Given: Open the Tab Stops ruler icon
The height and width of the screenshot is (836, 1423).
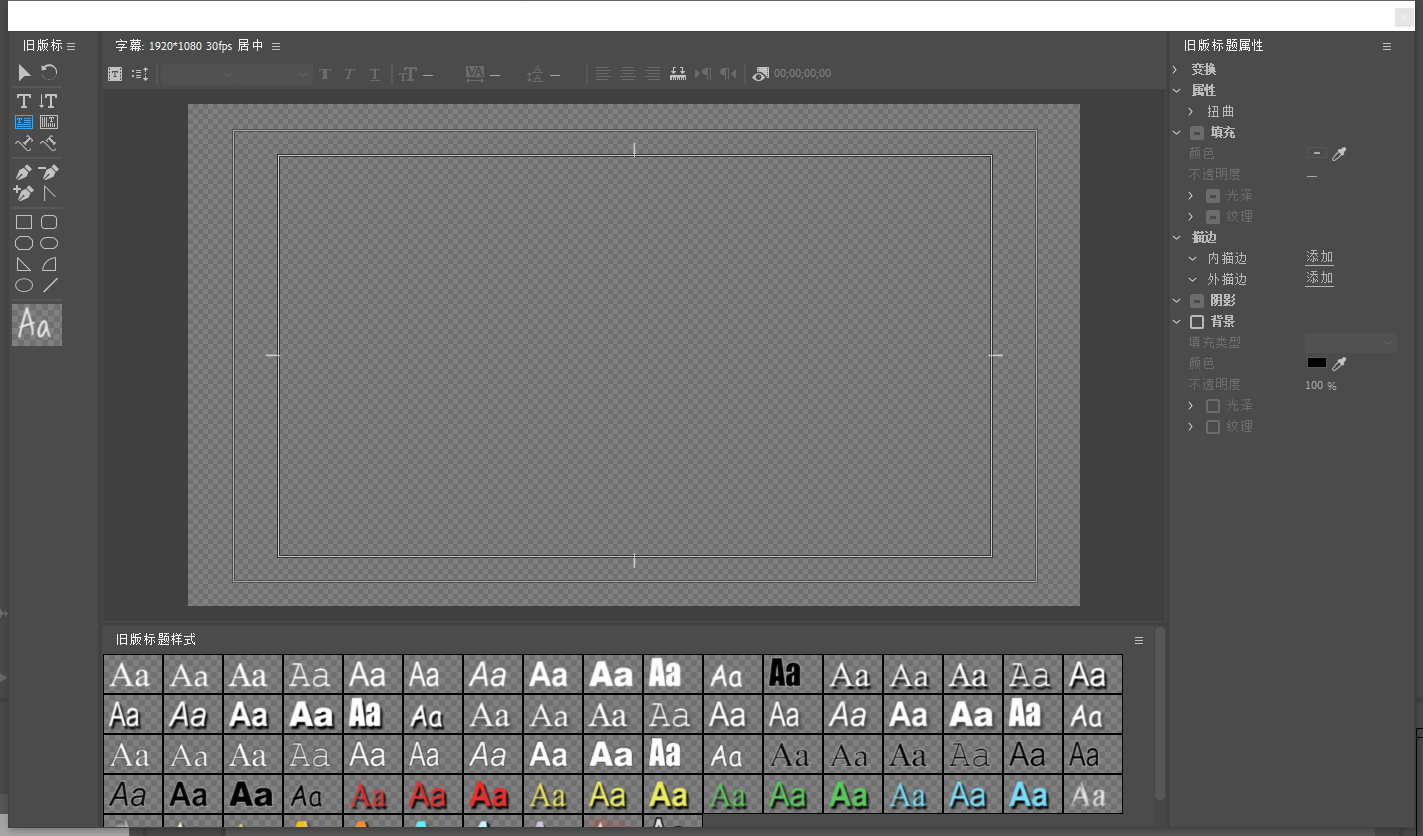Looking at the screenshot, I should (678, 74).
